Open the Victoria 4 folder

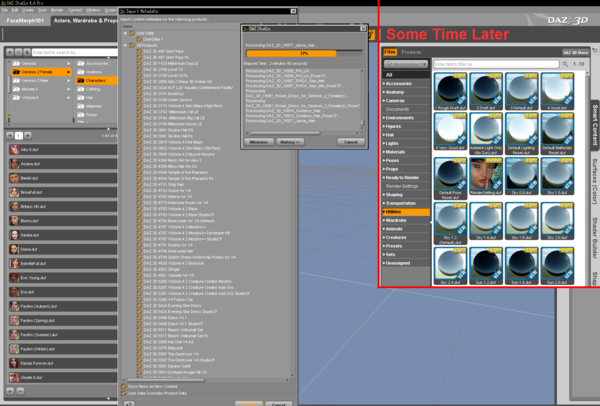click(40, 98)
